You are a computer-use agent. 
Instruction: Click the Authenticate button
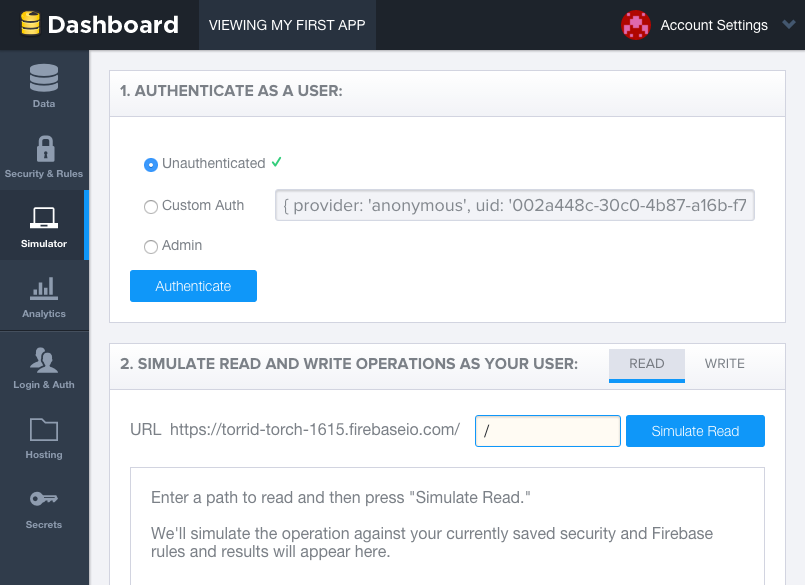tap(193, 286)
